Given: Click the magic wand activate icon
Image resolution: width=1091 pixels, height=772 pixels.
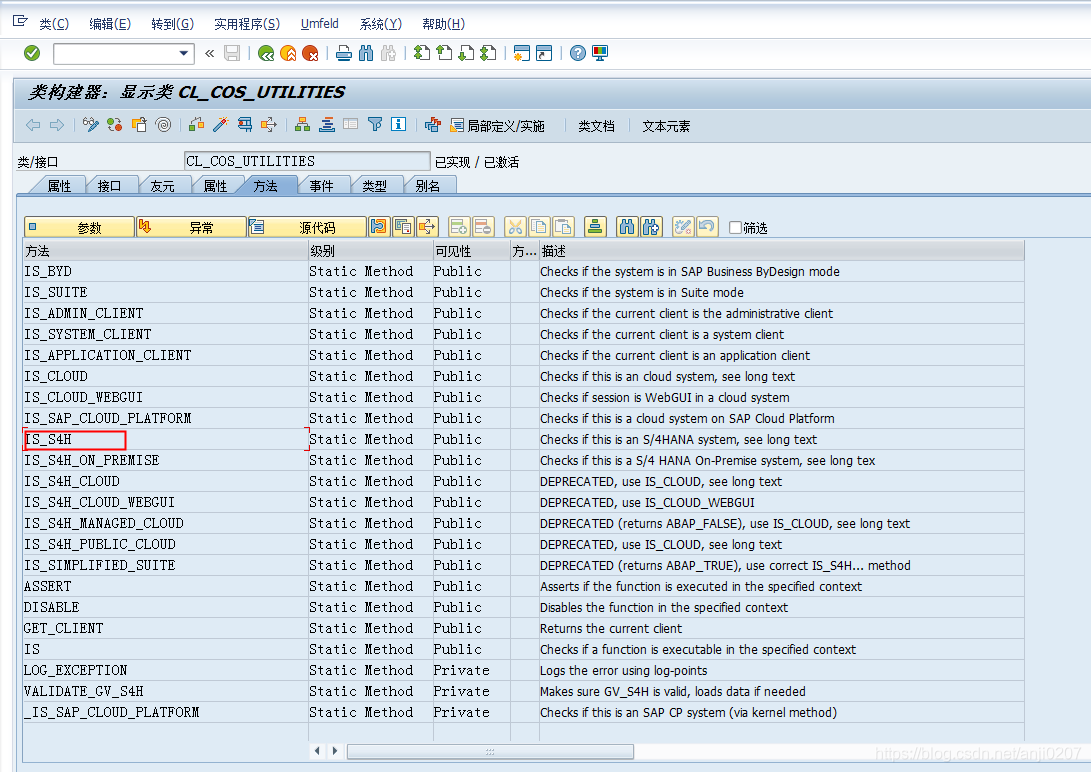Looking at the screenshot, I should (221, 125).
